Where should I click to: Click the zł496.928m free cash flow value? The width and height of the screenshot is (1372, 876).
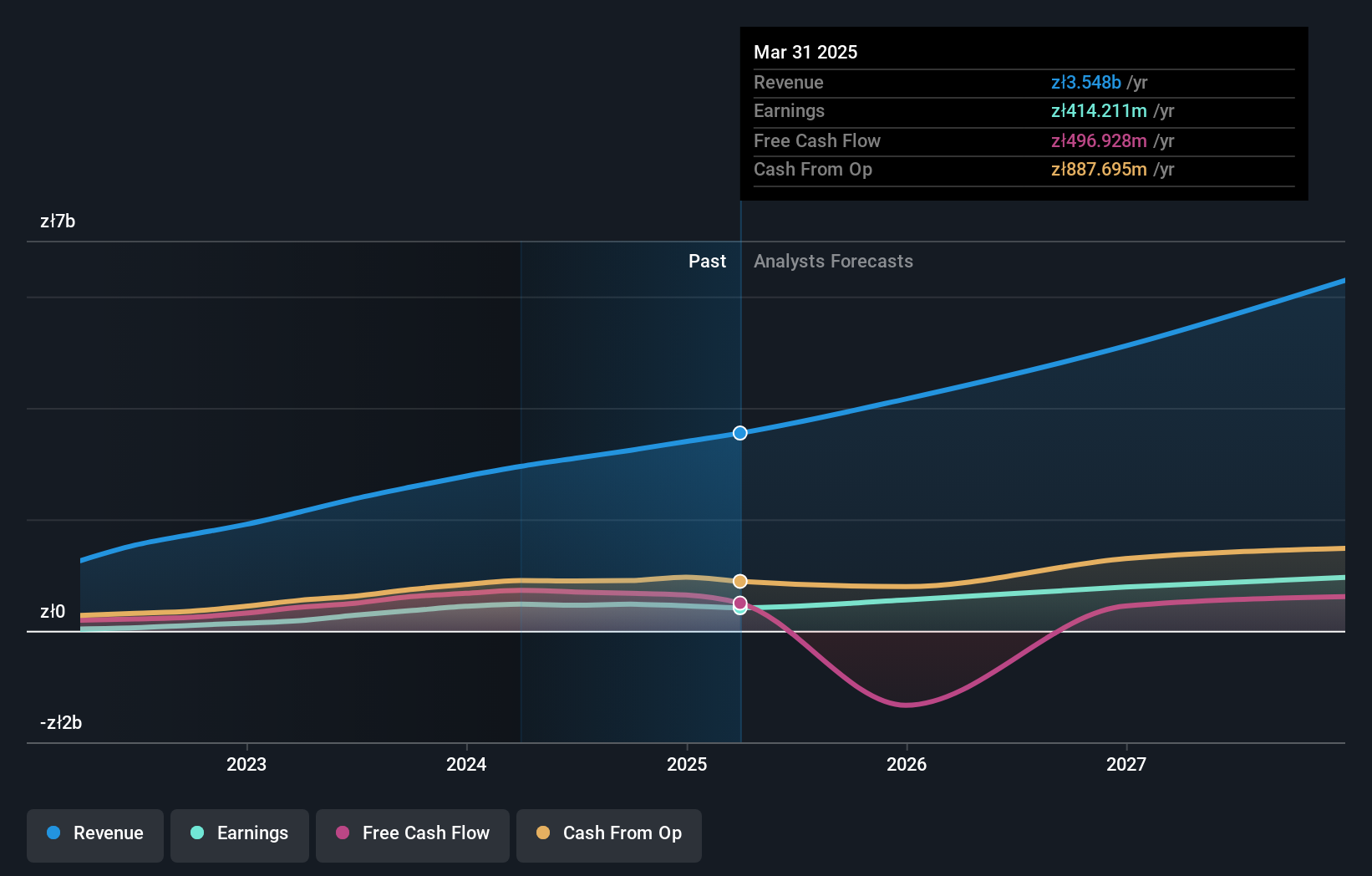pos(1099,141)
